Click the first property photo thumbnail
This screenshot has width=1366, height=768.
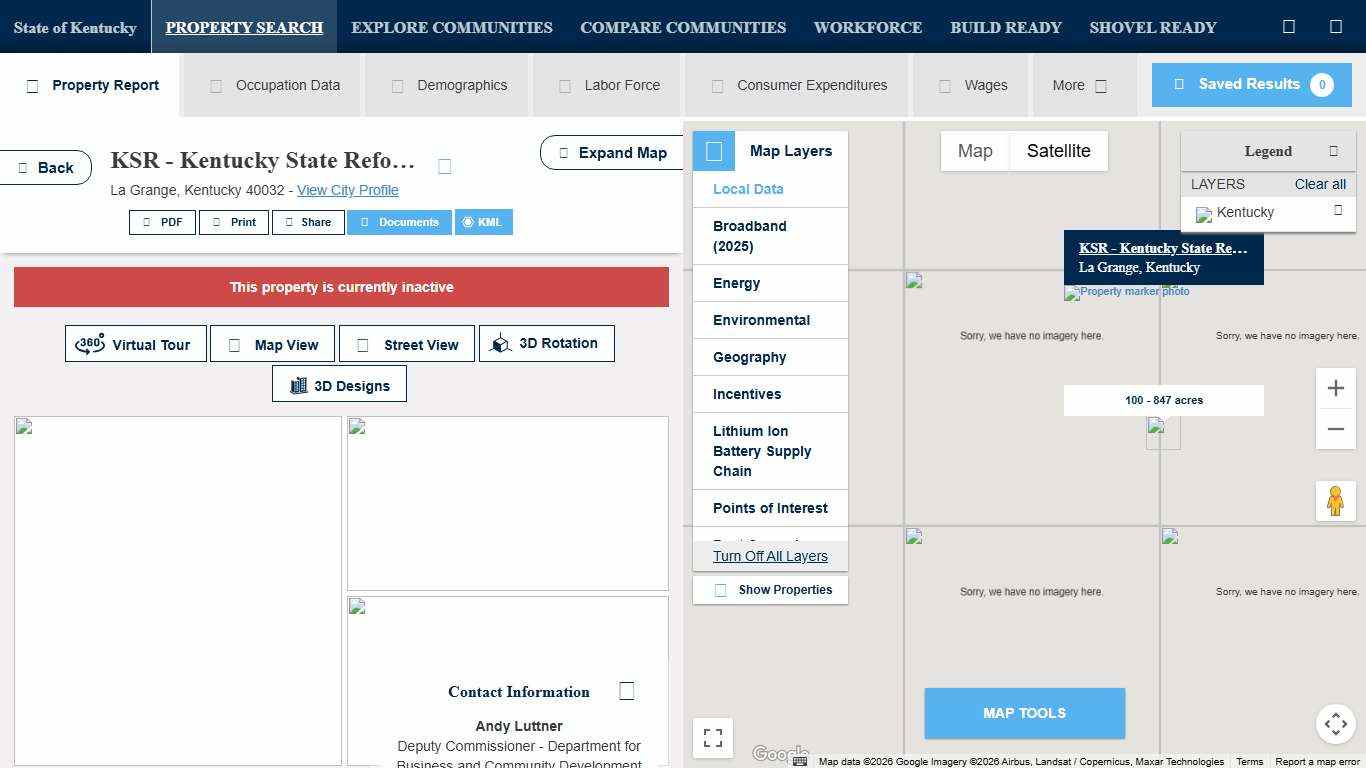point(178,590)
